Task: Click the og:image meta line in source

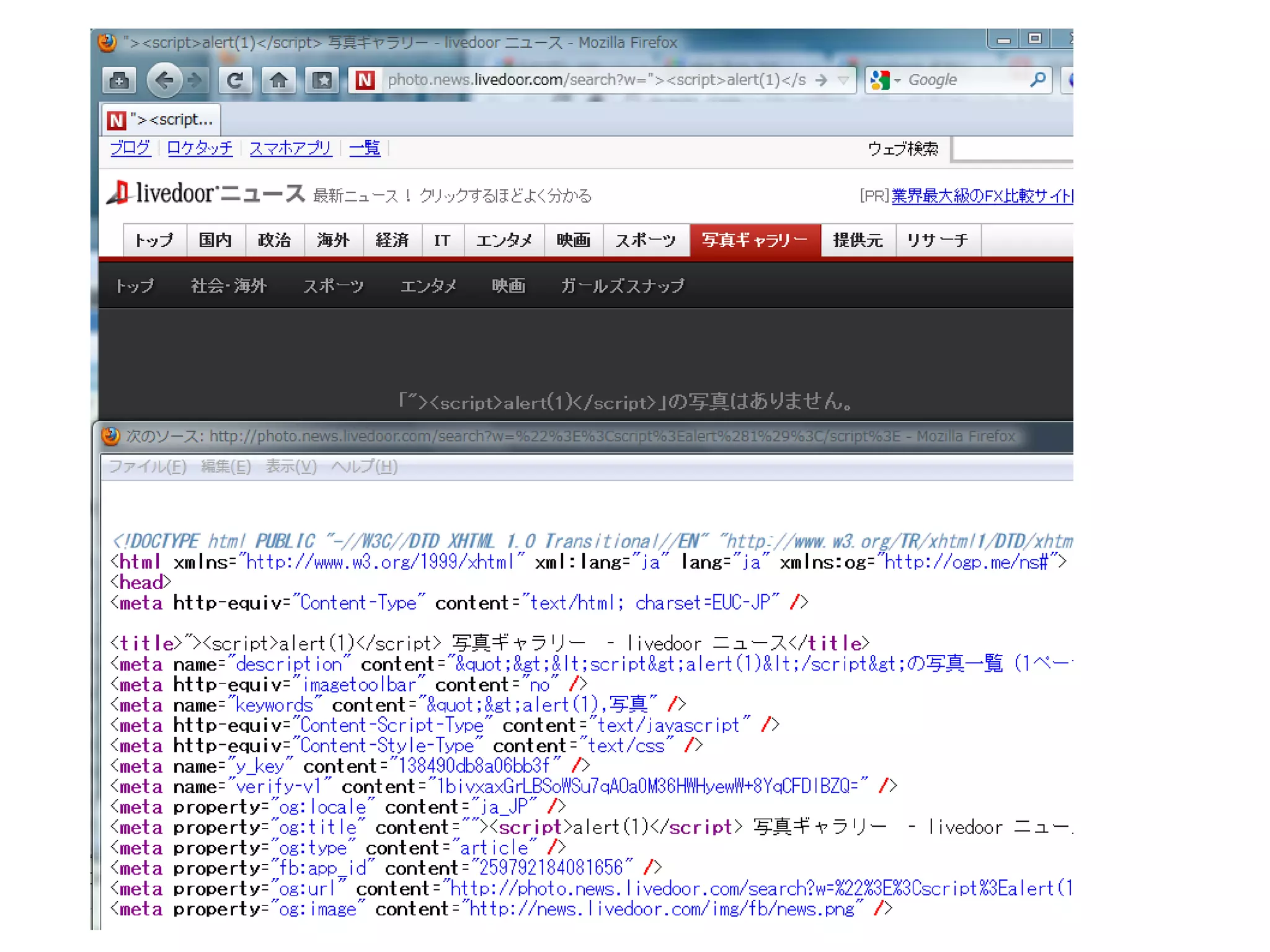Action: click(x=501, y=909)
